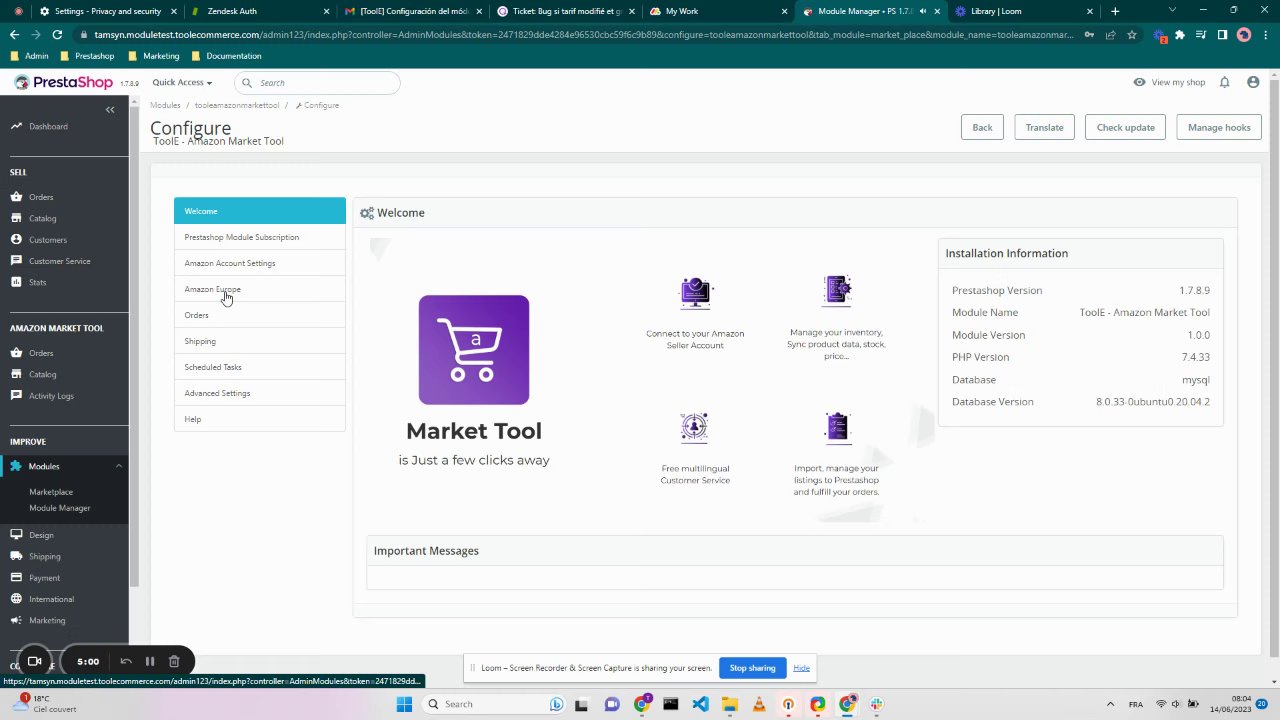The image size is (1280, 720).
Task: Restart the Loom recording with the undo arrow
Action: point(126,661)
